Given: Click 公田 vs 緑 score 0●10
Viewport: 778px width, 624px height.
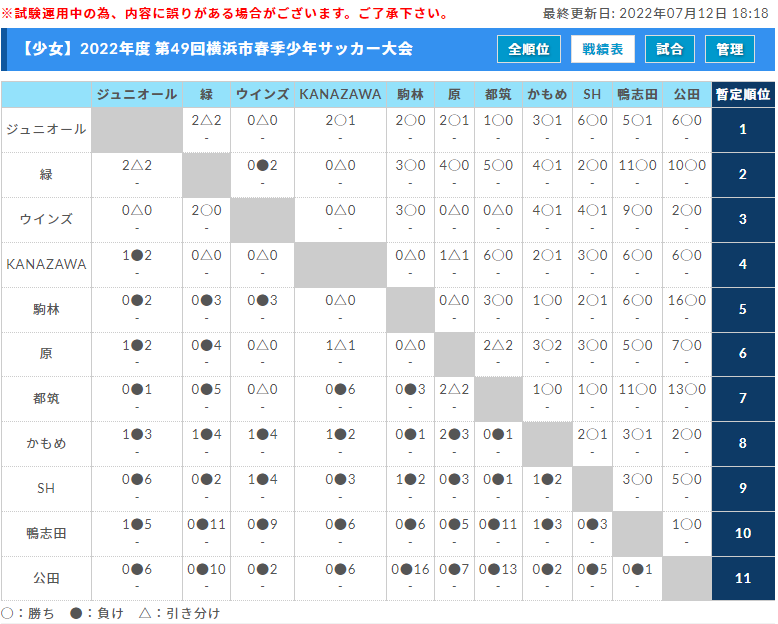Looking at the screenshot, I should 206,569.
